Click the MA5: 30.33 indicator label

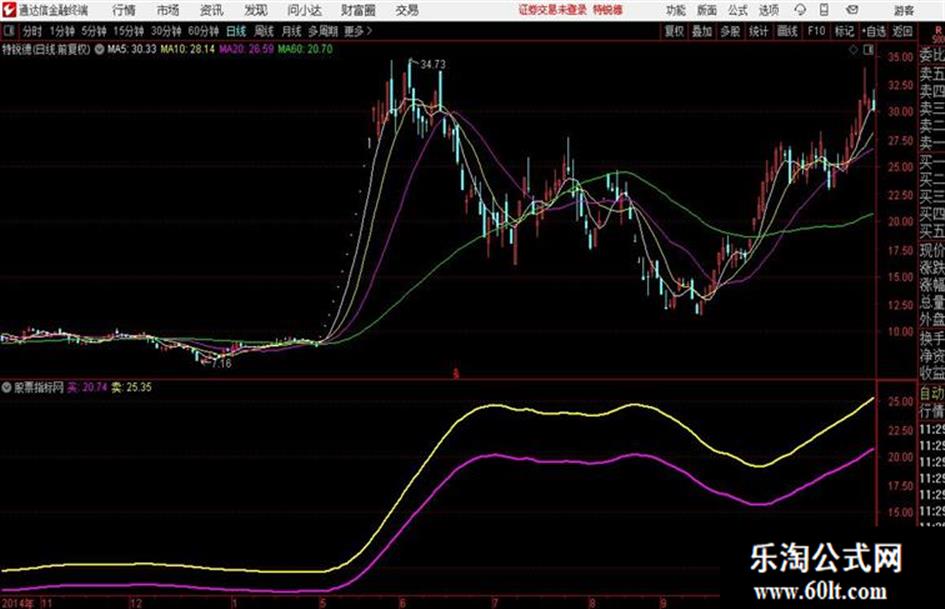coord(131,49)
